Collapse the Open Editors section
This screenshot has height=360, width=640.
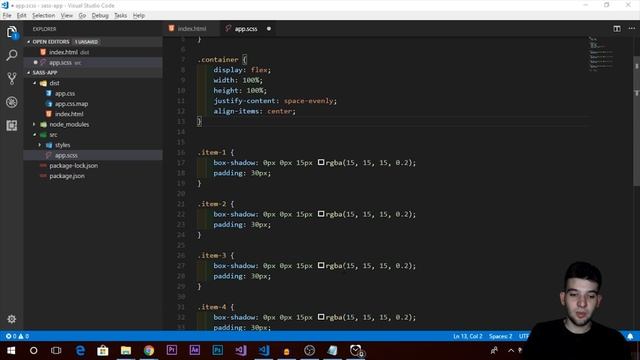point(29,42)
